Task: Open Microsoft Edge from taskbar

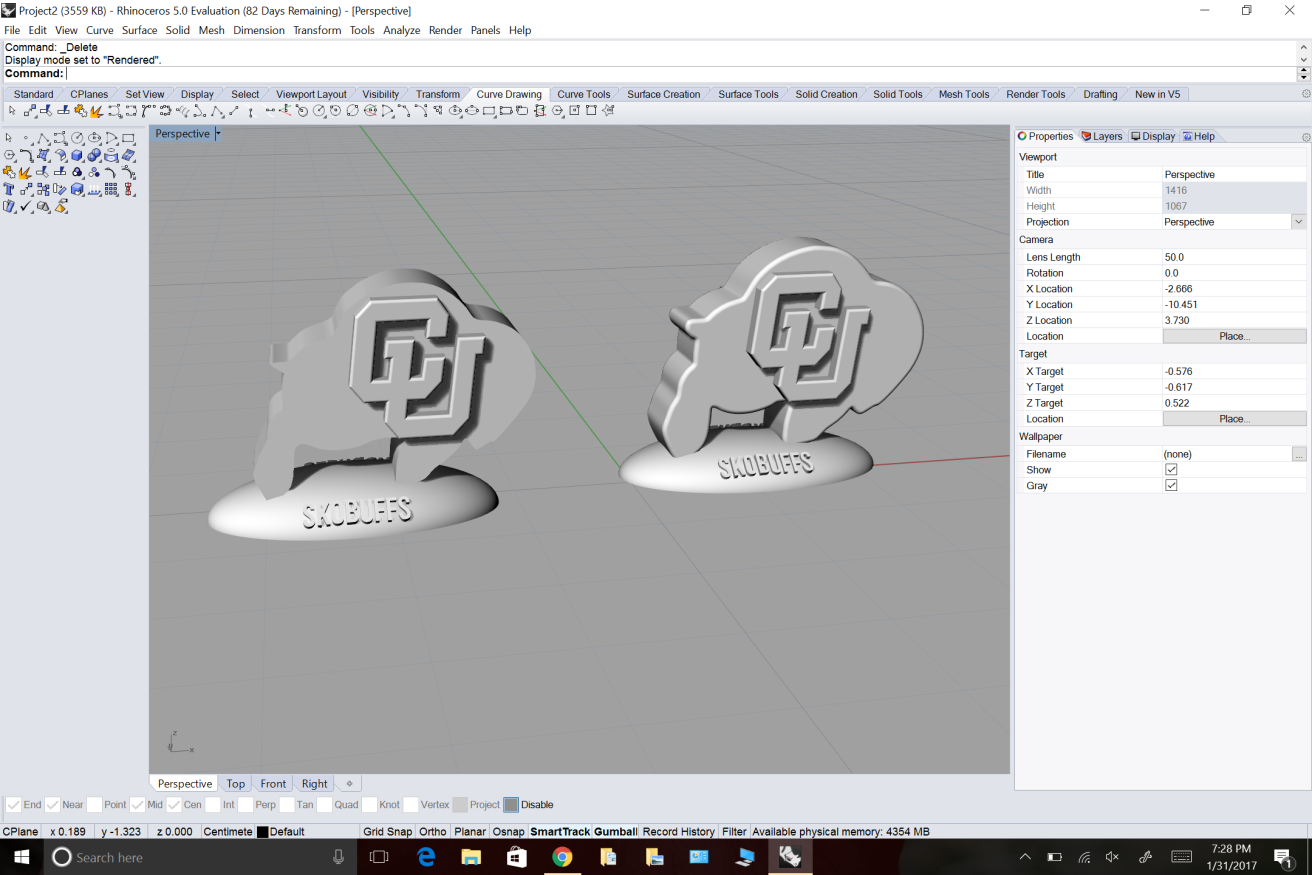Action: click(x=426, y=857)
